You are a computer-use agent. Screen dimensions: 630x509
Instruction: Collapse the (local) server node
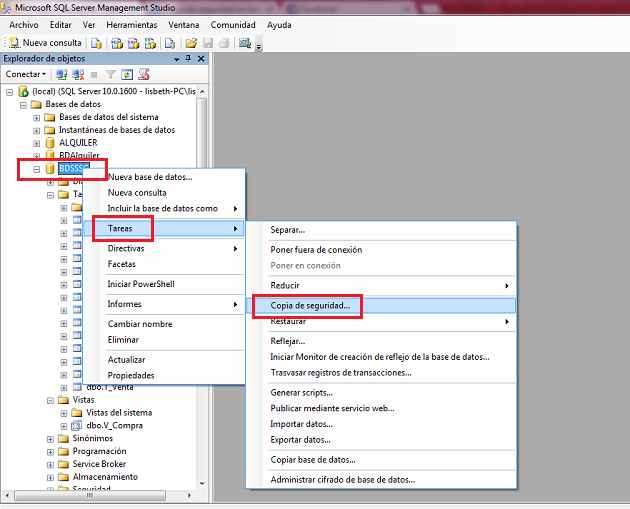10,91
